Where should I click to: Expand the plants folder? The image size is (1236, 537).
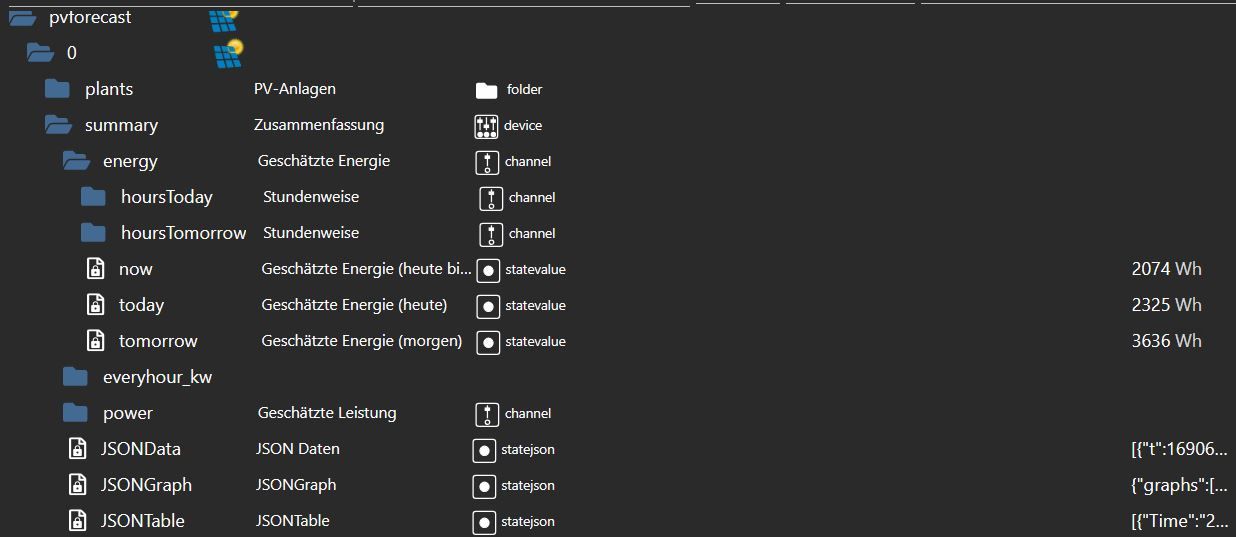(x=58, y=89)
